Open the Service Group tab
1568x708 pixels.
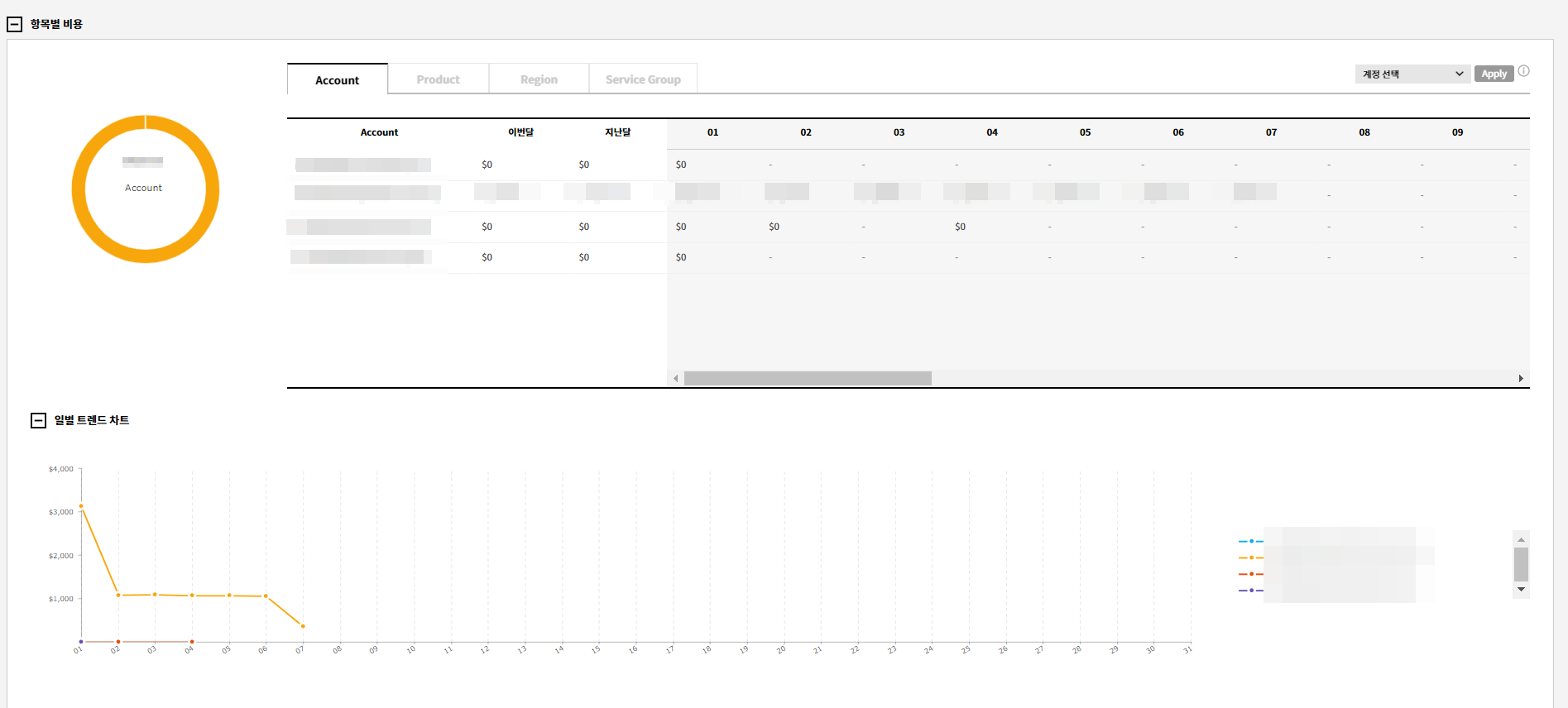pos(643,79)
